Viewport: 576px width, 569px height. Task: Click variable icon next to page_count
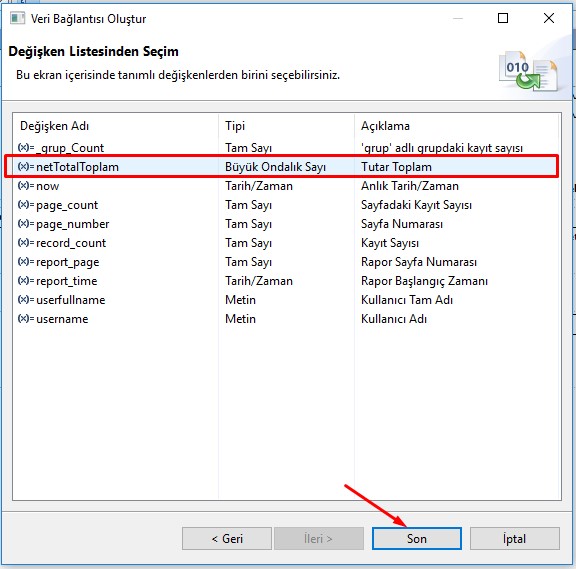coord(26,205)
